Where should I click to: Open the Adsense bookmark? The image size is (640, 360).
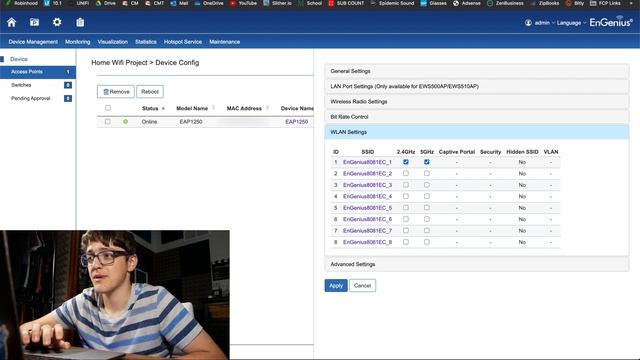click(467, 3)
